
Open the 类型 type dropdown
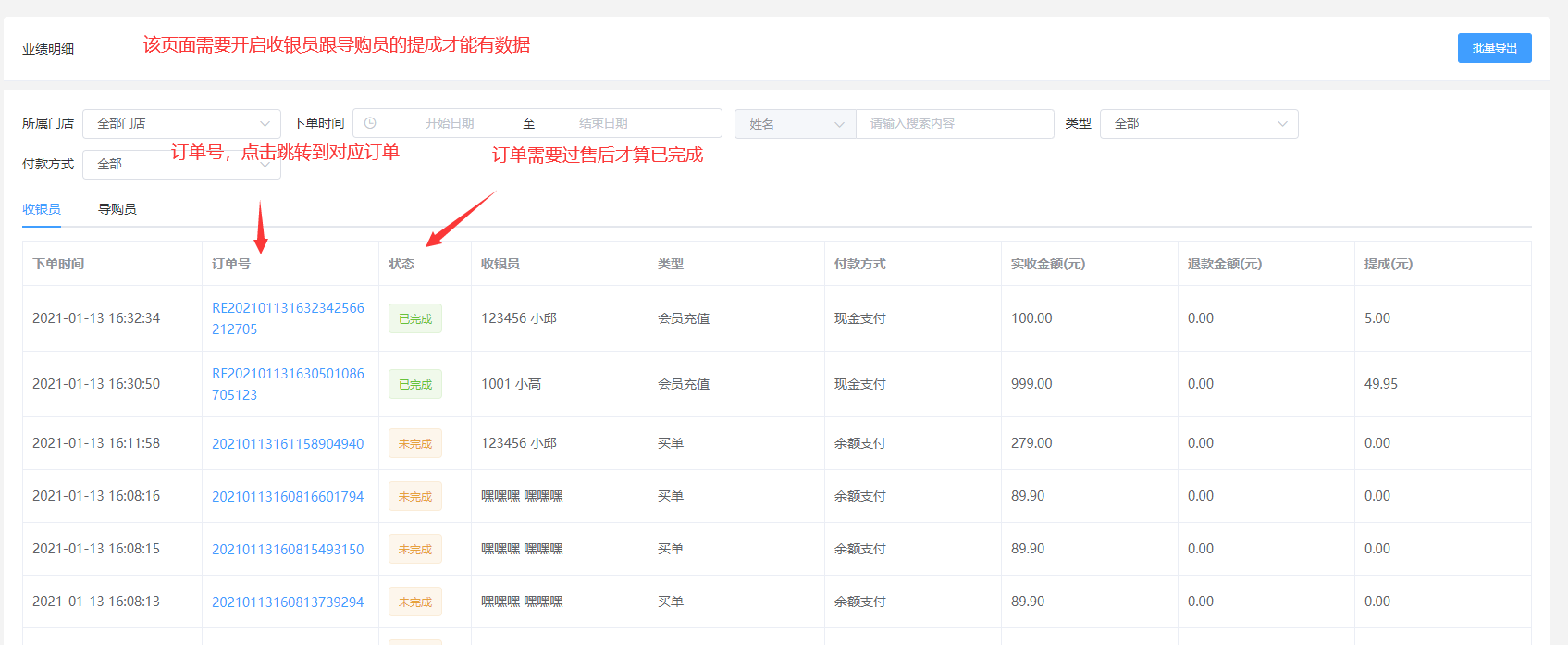1198,124
